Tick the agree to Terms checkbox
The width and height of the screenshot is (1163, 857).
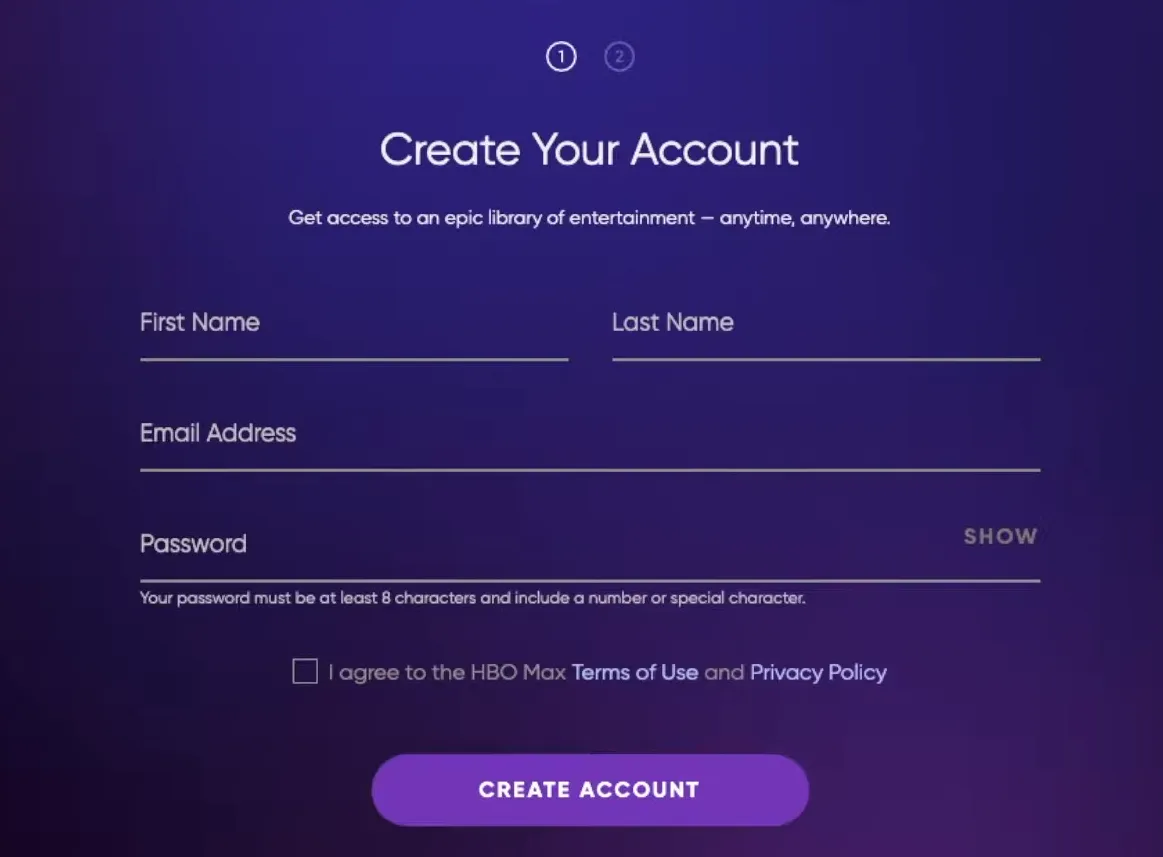pos(305,671)
